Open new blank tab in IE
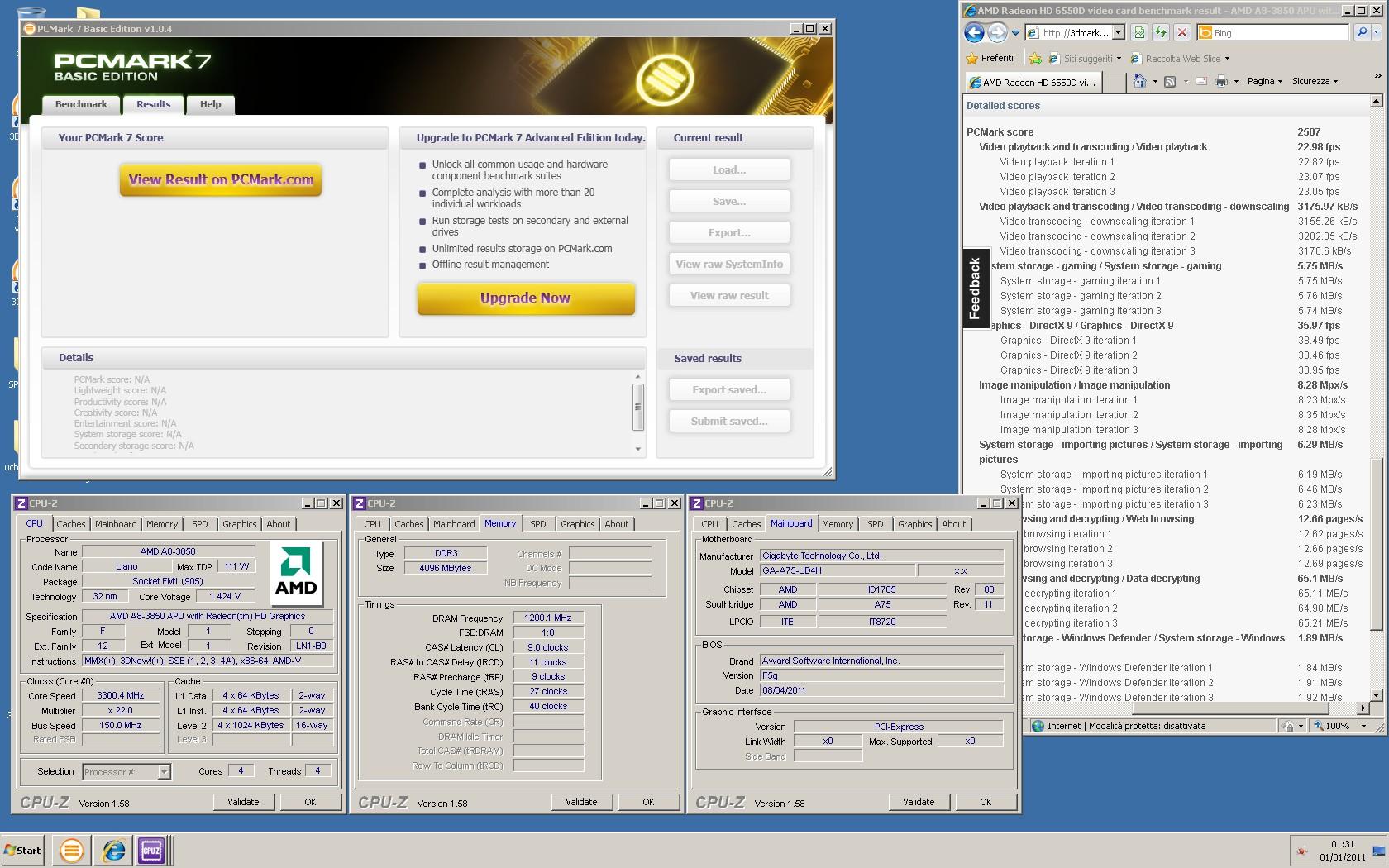 tap(1115, 82)
